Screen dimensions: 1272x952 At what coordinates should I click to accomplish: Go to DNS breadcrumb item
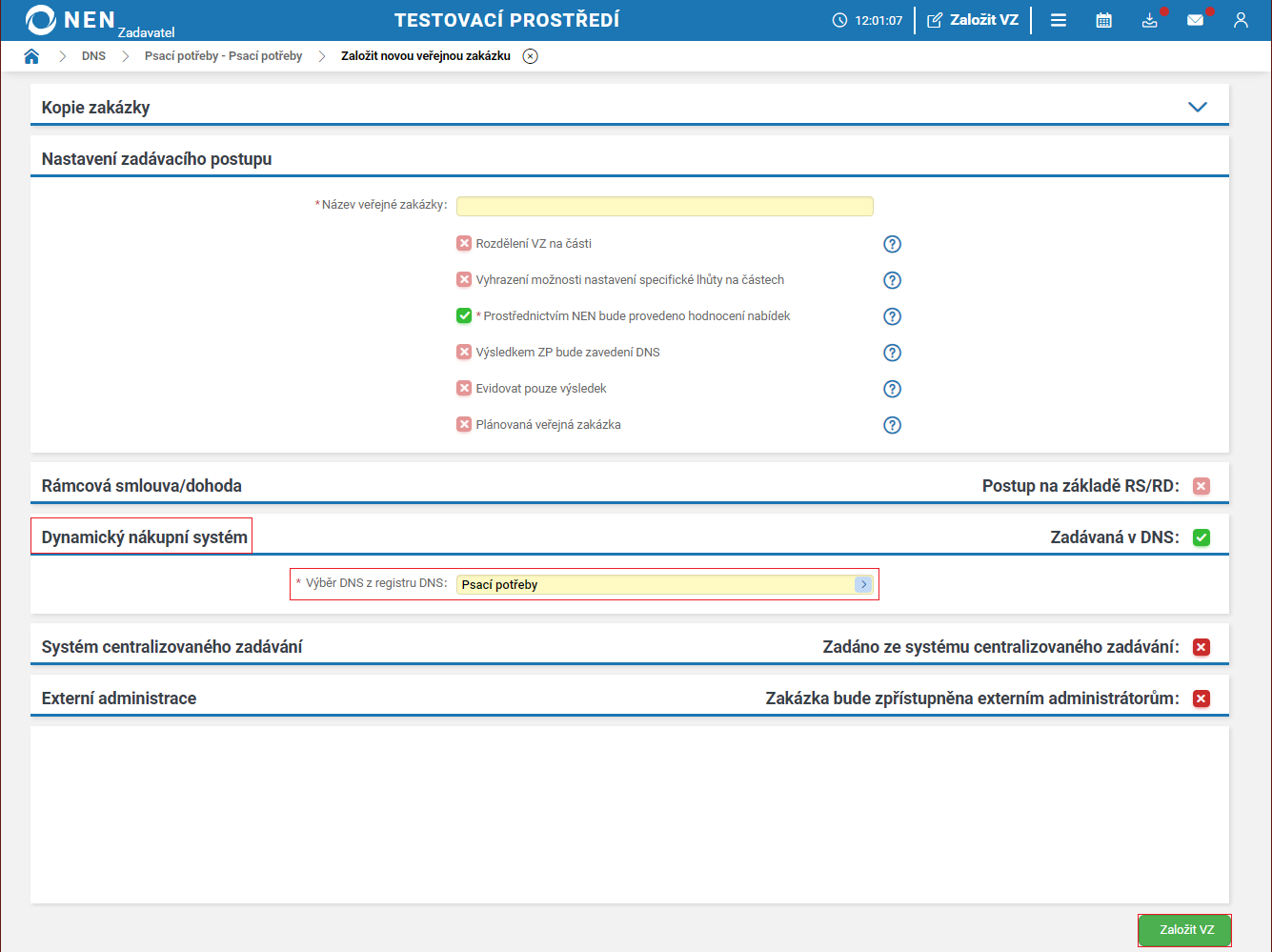pyautogui.click(x=93, y=56)
